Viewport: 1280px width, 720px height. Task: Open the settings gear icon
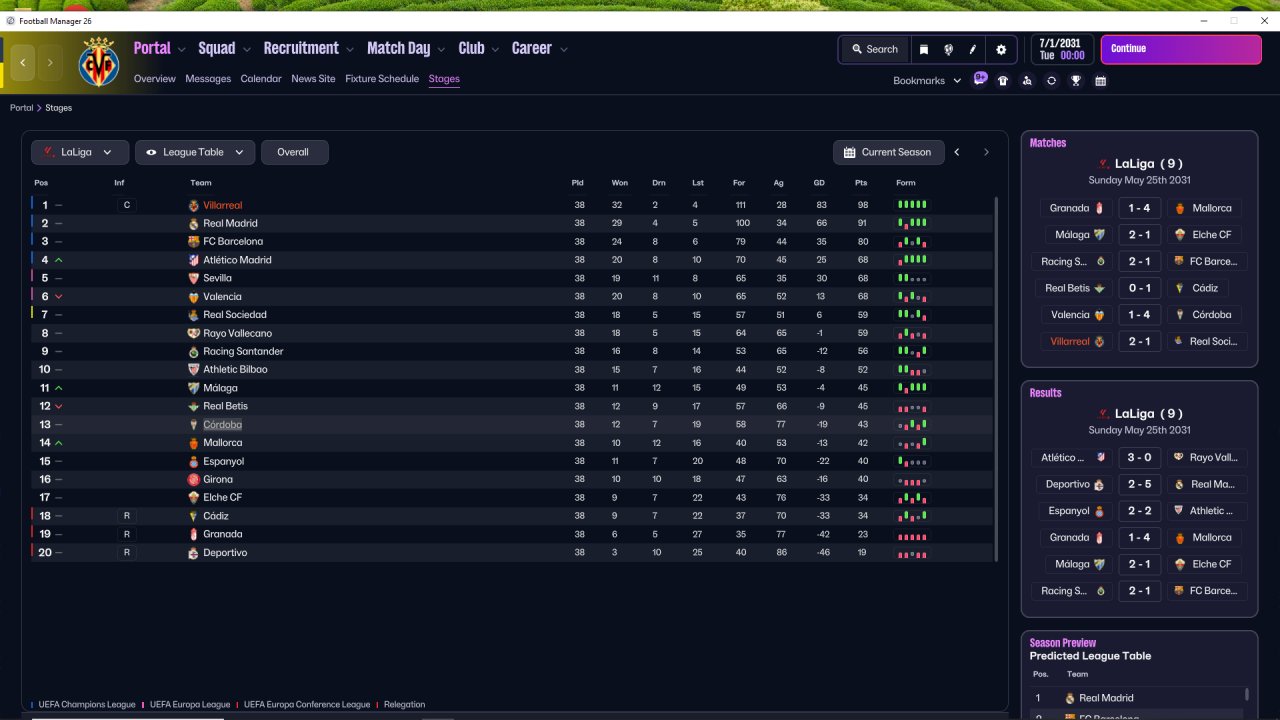pos(1001,49)
